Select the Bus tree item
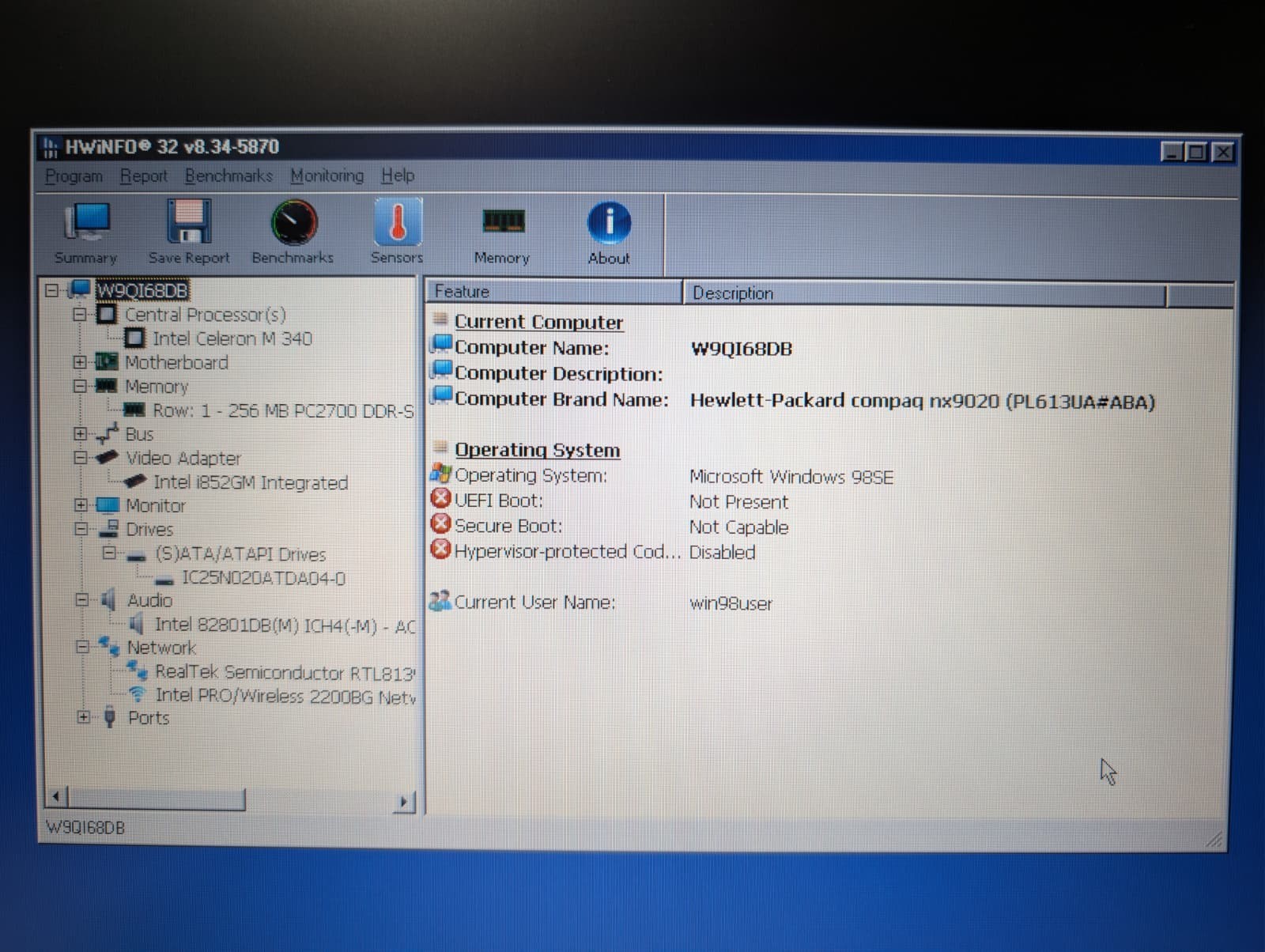Viewport: 1265px width, 952px height. (x=139, y=434)
